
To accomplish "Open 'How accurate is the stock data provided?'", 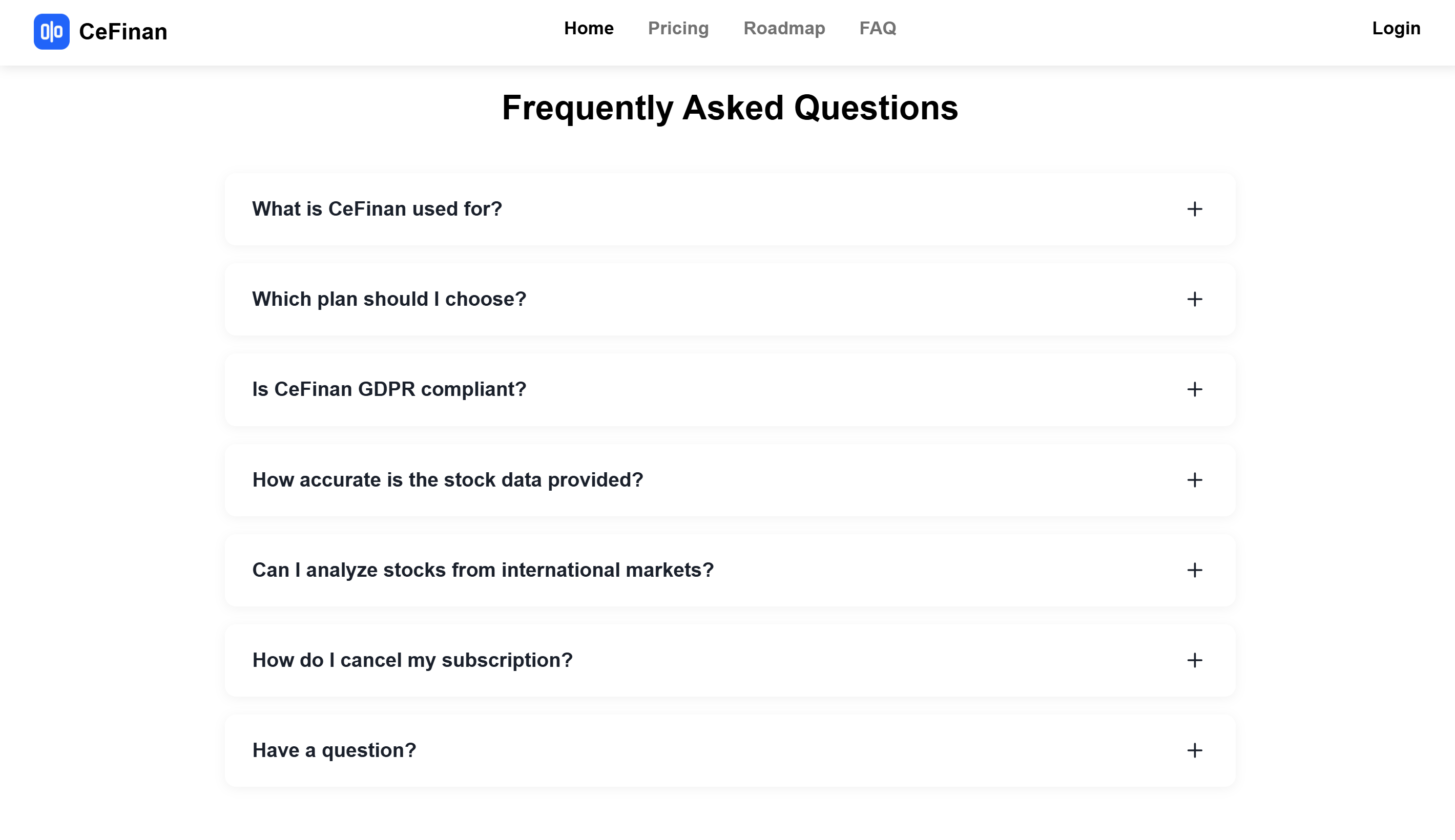I will click(x=730, y=480).
